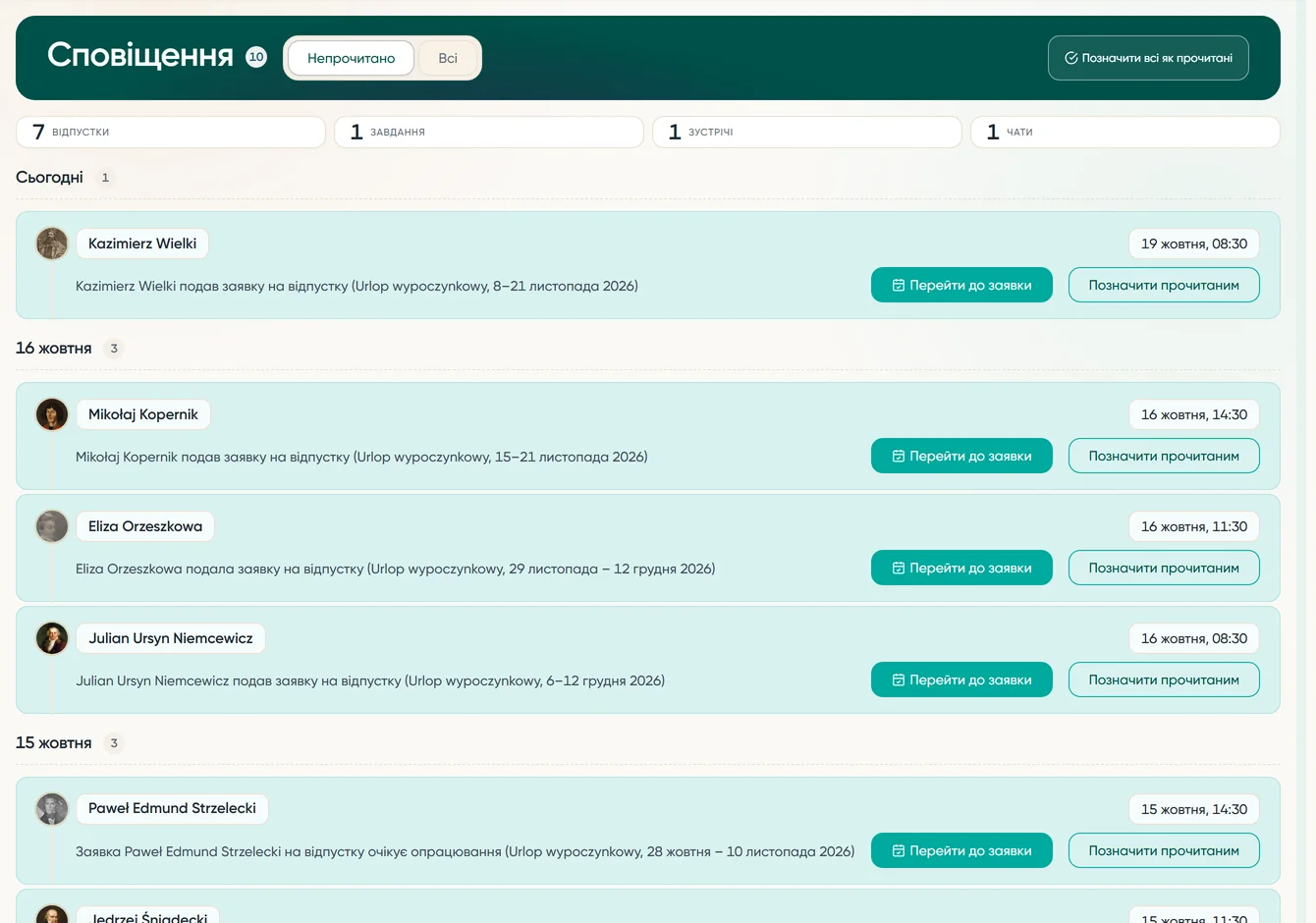Screen dimensions: 1316x923
Task: Click the "15 жовтня" section heading
Action: [54, 743]
